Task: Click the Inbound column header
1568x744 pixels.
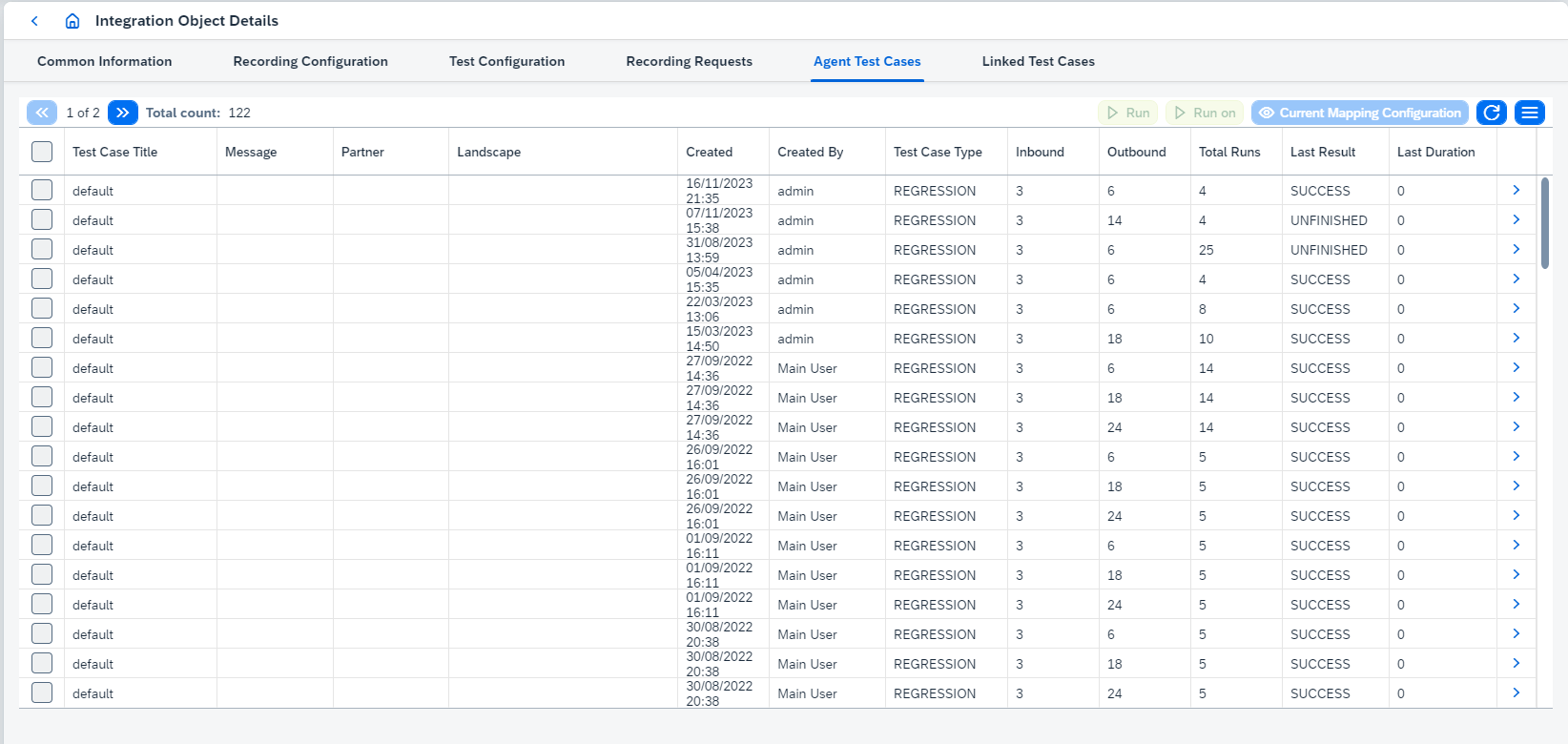Action: click(x=1053, y=152)
